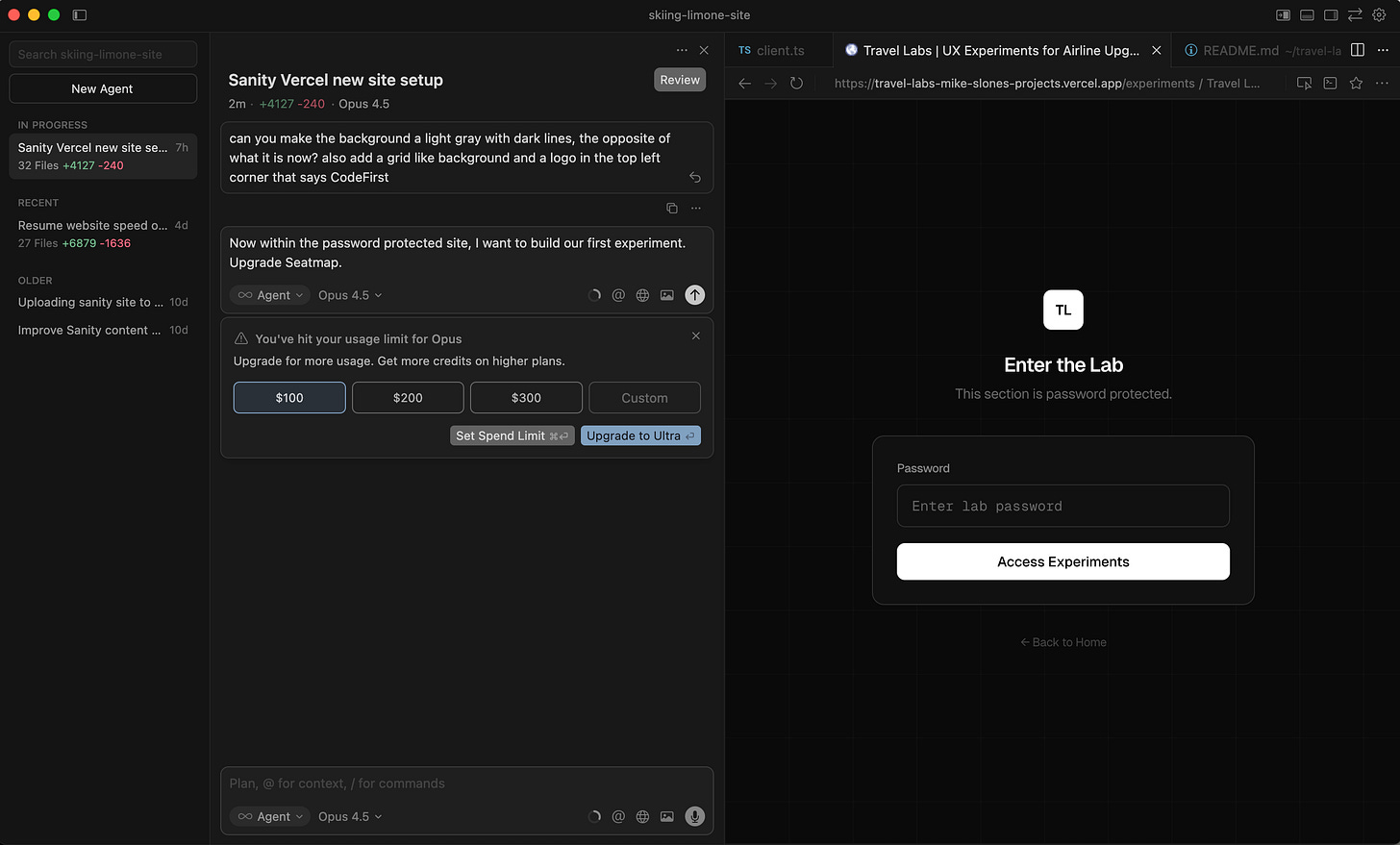Bookmark page with the star icon

(1356, 84)
